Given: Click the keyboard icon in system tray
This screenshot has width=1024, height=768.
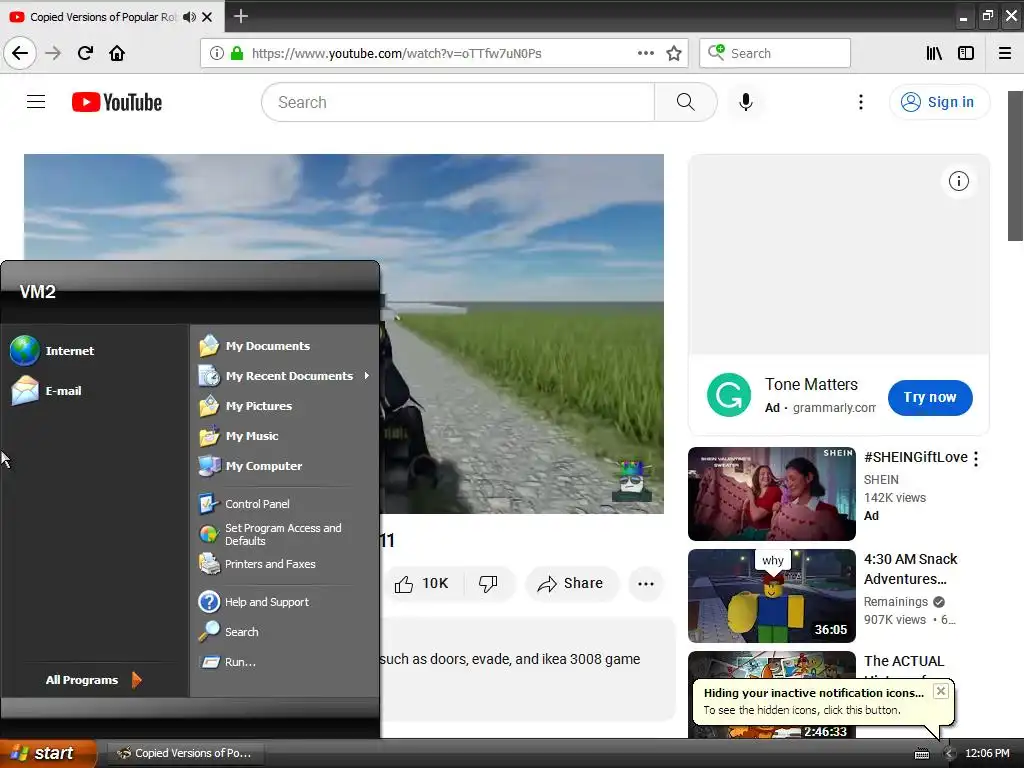Looking at the screenshot, I should pos(921,754).
